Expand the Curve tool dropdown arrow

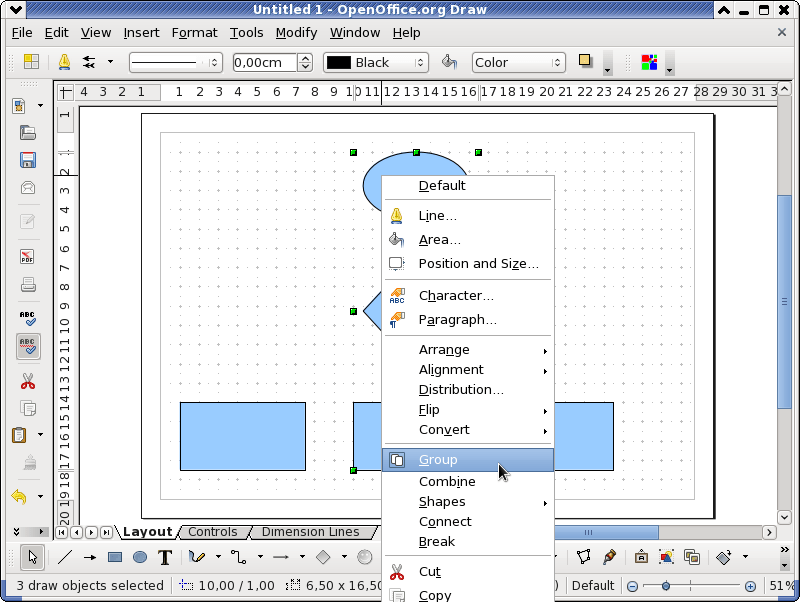tap(218, 557)
